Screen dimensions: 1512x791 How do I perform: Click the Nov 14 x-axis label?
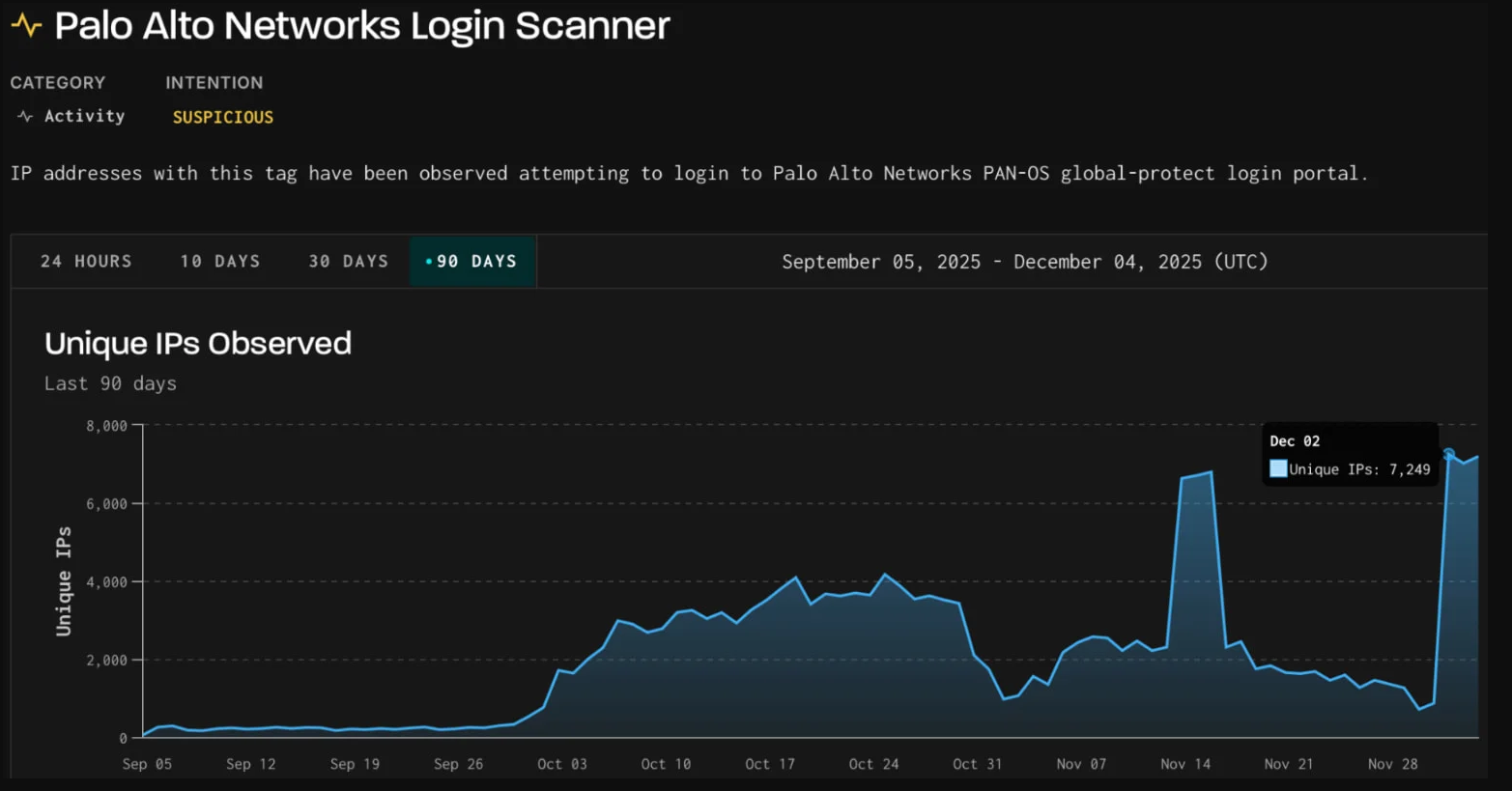1184,764
